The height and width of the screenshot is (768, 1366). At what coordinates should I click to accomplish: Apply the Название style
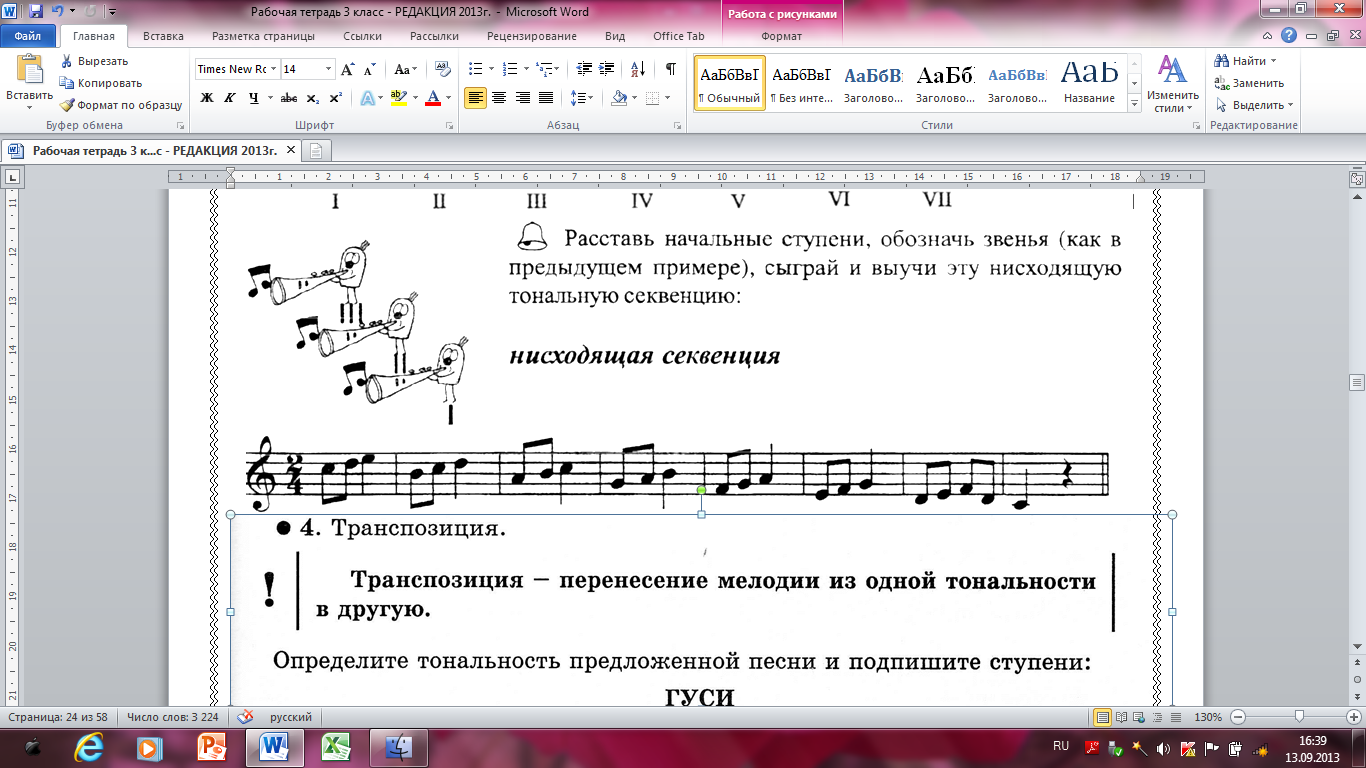pyautogui.click(x=1089, y=83)
